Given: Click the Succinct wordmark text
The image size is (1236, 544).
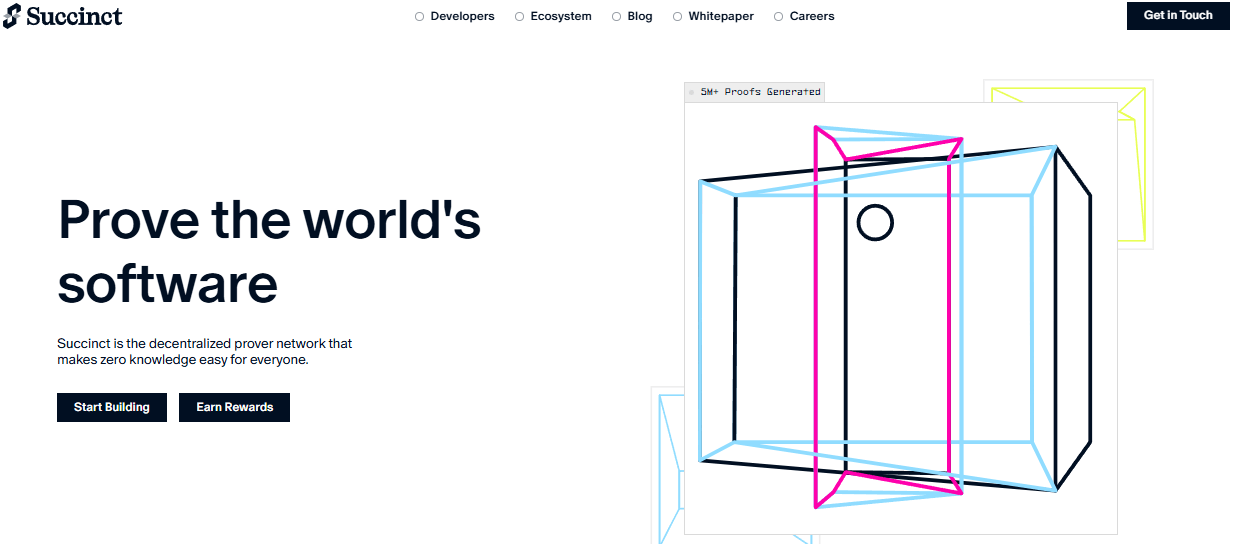Looking at the screenshot, I should (75, 17).
